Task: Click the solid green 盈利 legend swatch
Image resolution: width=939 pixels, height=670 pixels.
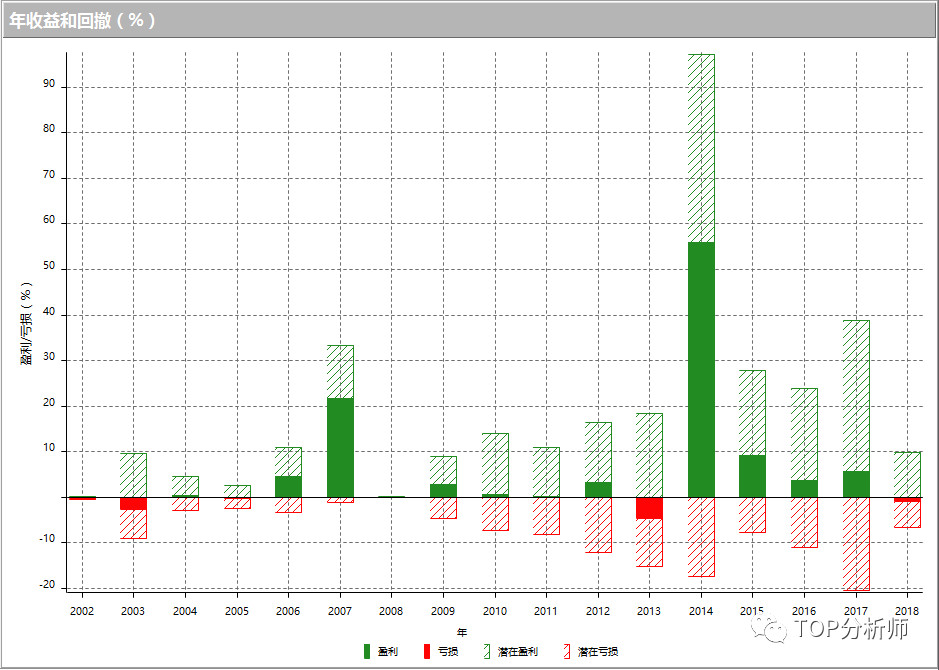Action: click(368, 652)
